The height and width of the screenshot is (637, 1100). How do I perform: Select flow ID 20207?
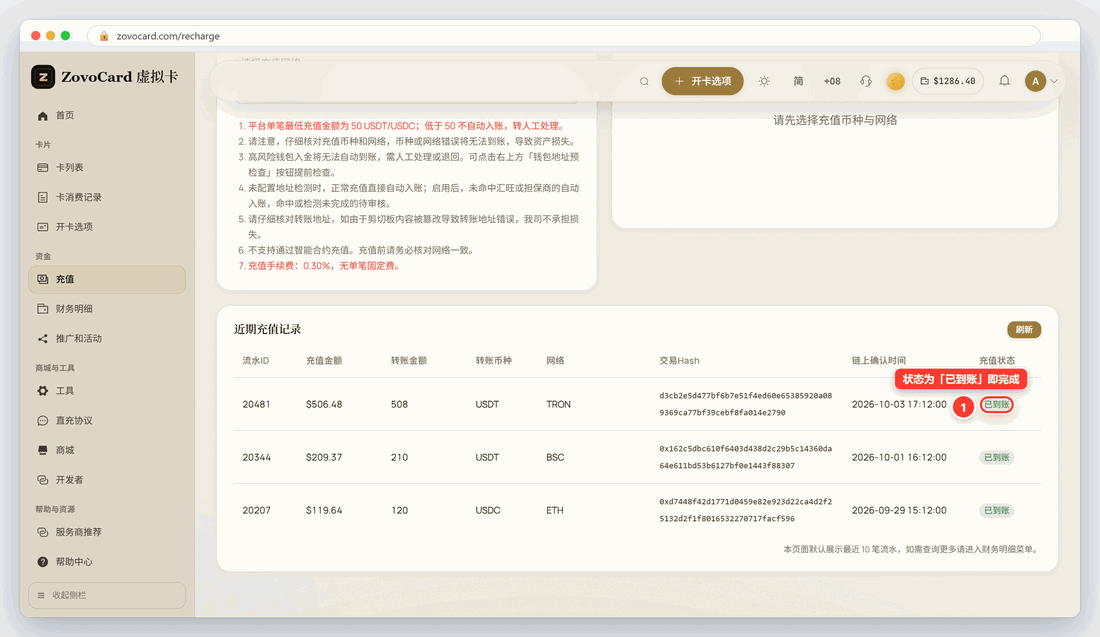click(x=256, y=511)
